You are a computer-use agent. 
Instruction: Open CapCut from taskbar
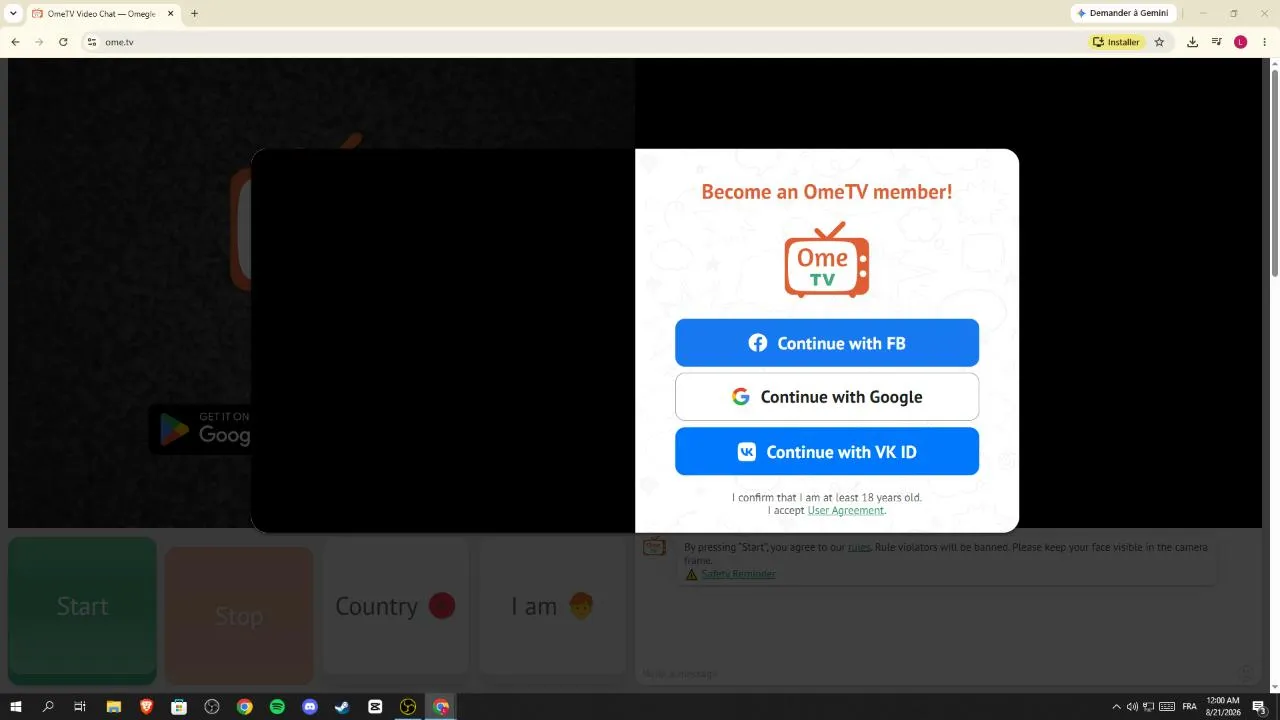tap(375, 706)
